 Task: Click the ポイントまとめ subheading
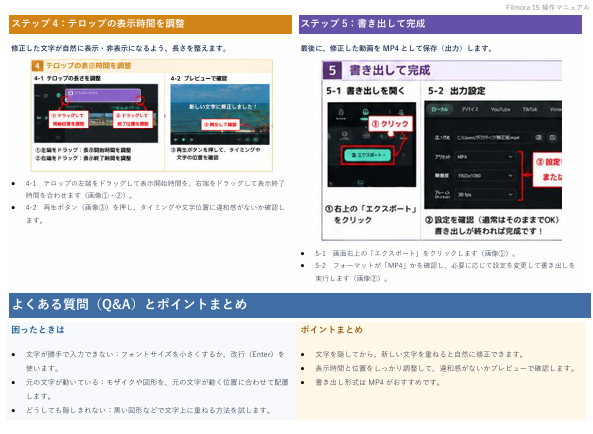332,330
